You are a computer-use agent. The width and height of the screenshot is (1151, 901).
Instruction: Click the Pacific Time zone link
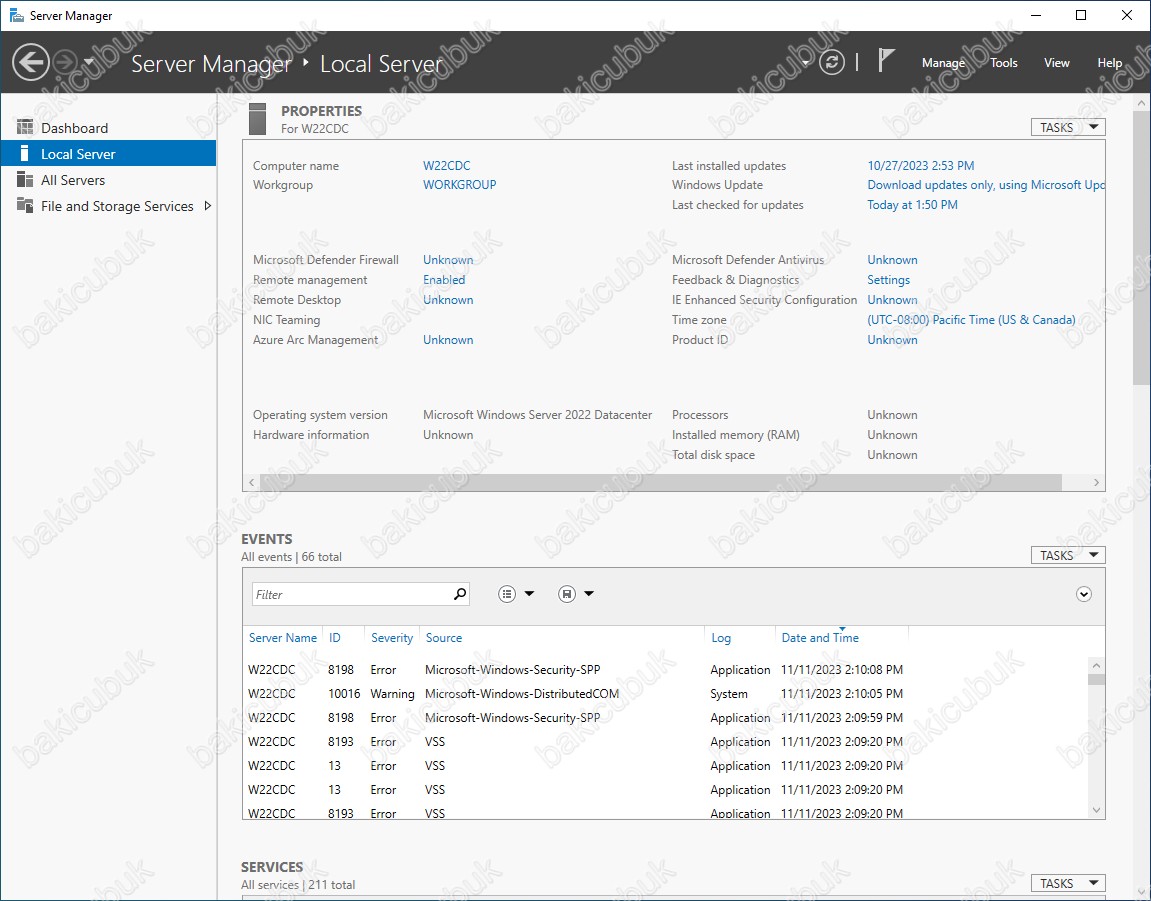click(971, 320)
